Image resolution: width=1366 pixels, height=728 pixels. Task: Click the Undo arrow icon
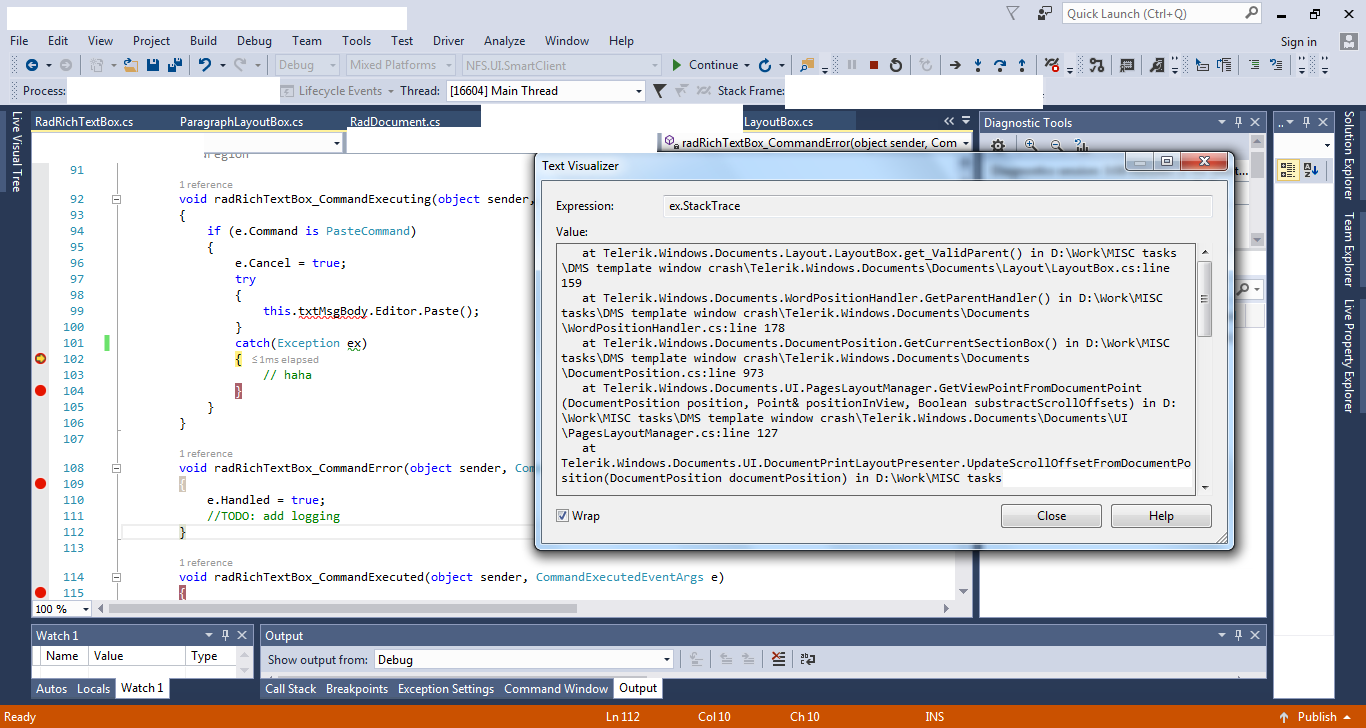(205, 65)
